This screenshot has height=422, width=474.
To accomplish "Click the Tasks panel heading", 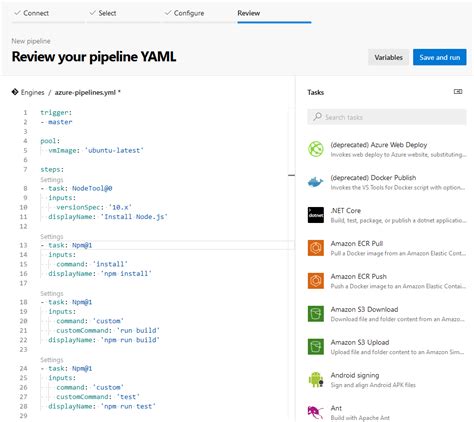I will [315, 92].
